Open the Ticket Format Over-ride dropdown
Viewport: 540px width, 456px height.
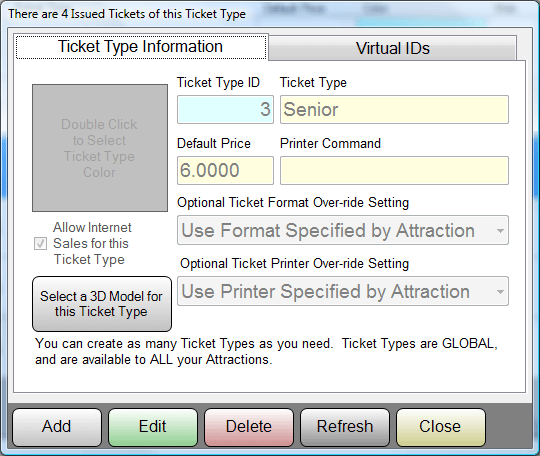click(x=343, y=230)
